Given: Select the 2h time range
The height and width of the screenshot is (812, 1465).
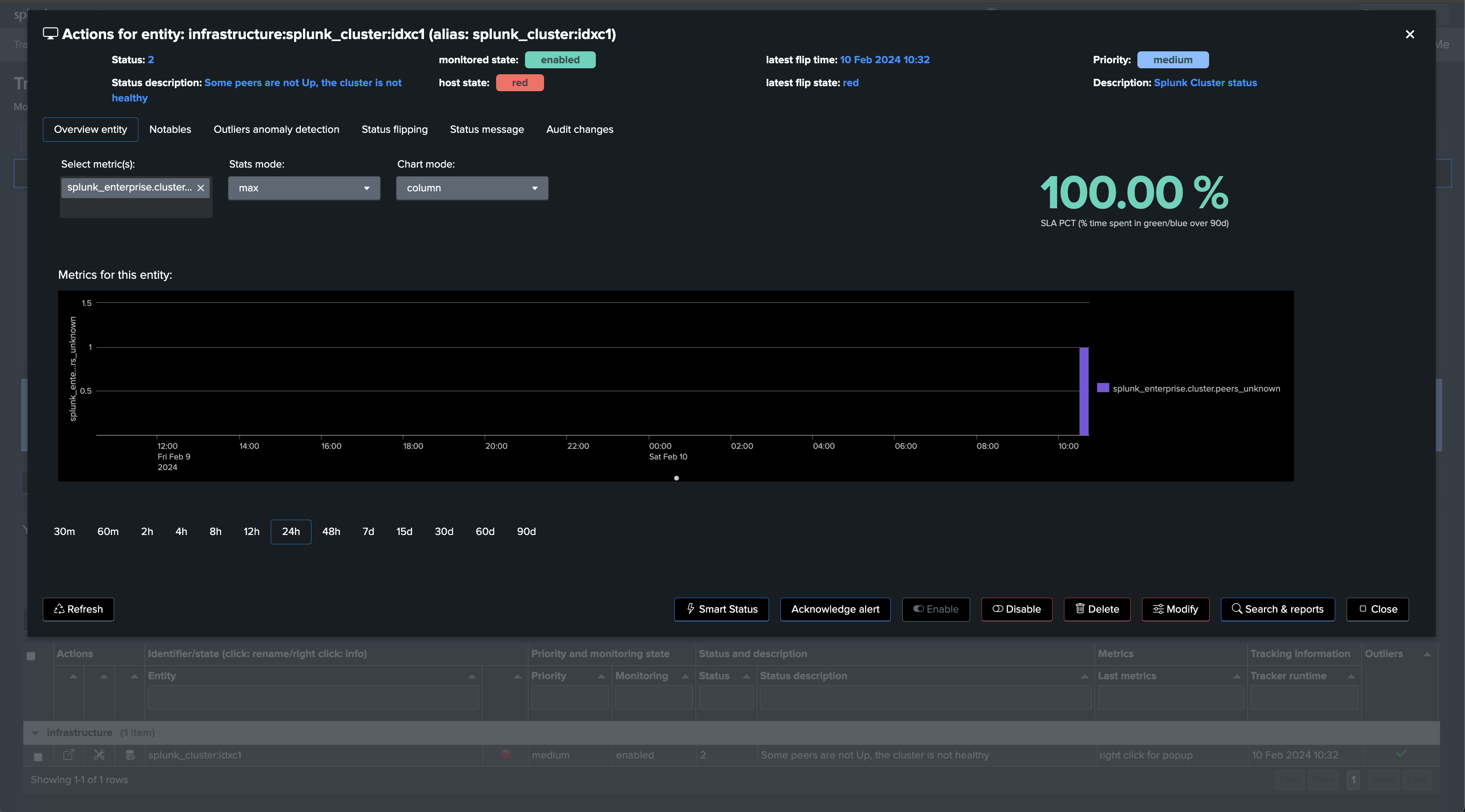Looking at the screenshot, I should (147, 532).
